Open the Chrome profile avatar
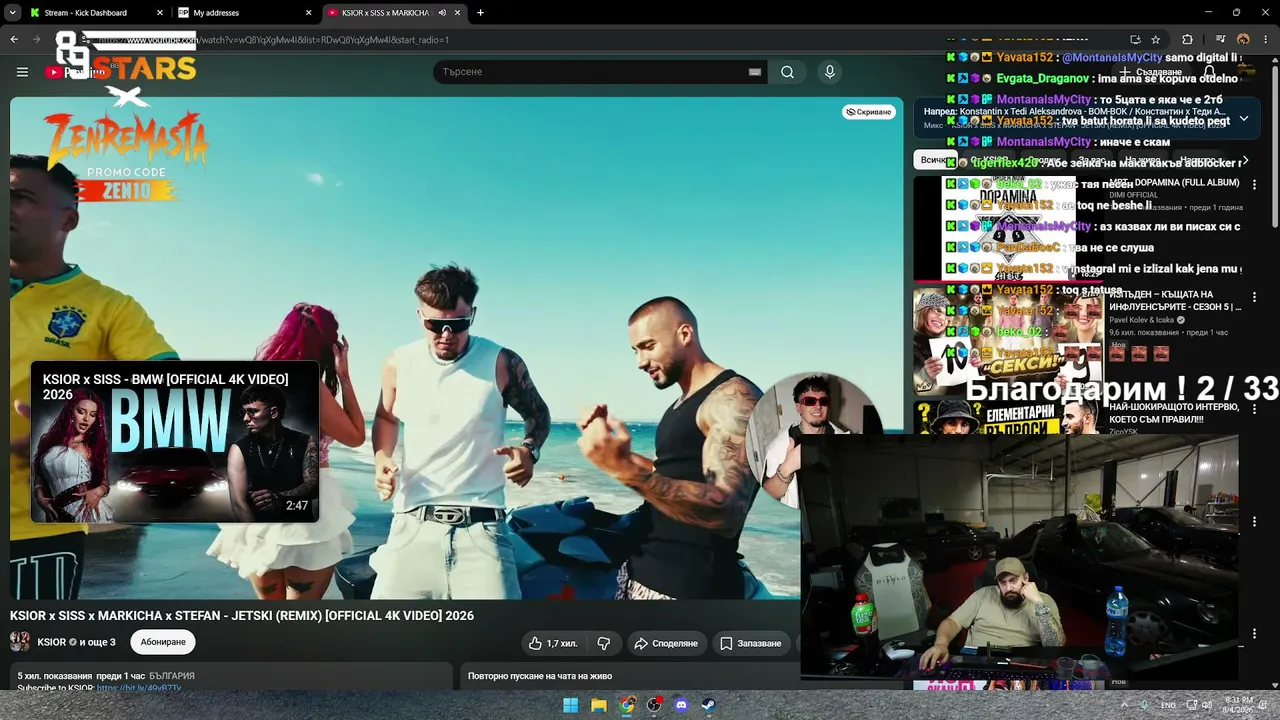The image size is (1280, 720). point(1243,40)
